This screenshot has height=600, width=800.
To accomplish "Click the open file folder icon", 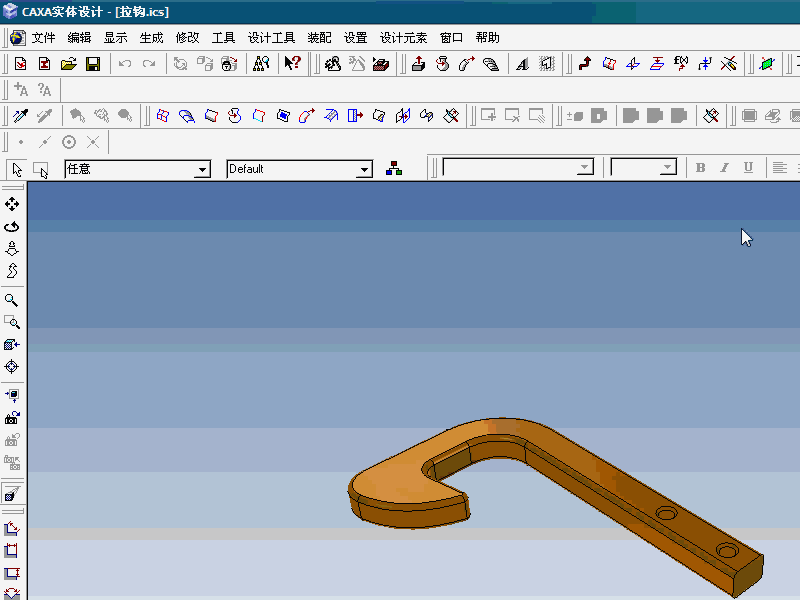I will 69,64.
